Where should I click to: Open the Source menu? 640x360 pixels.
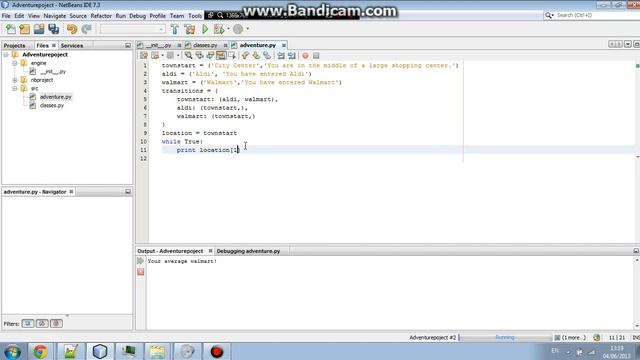[x=78, y=16]
